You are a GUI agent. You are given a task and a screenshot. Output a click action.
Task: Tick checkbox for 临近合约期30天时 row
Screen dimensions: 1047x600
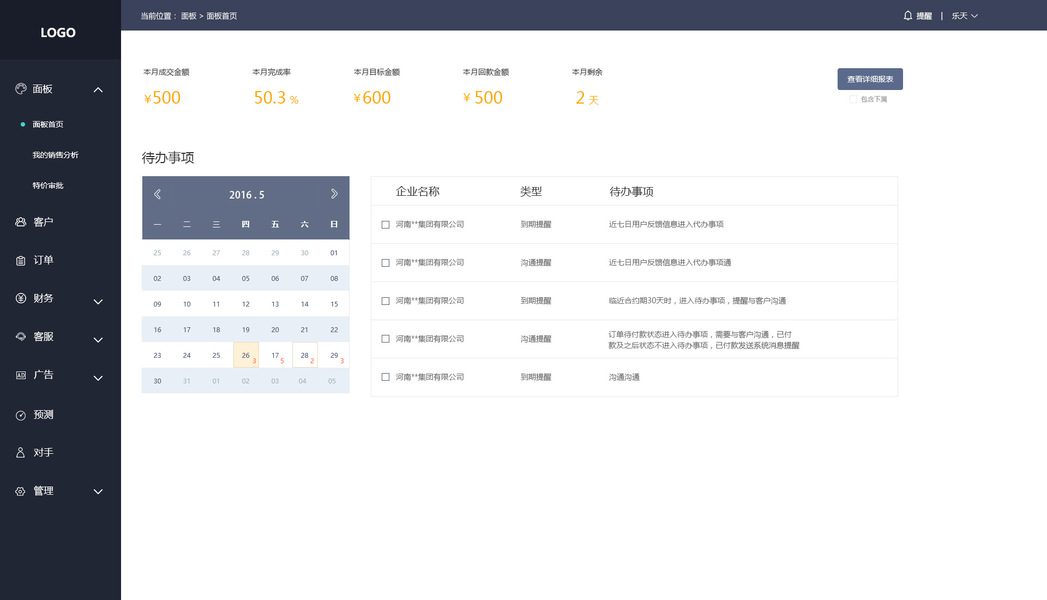385,301
